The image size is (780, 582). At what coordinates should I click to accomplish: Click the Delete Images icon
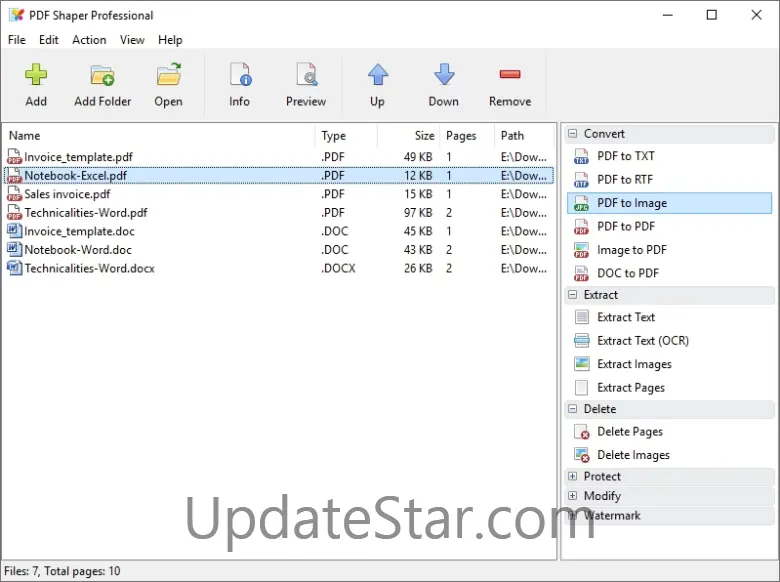(581, 455)
